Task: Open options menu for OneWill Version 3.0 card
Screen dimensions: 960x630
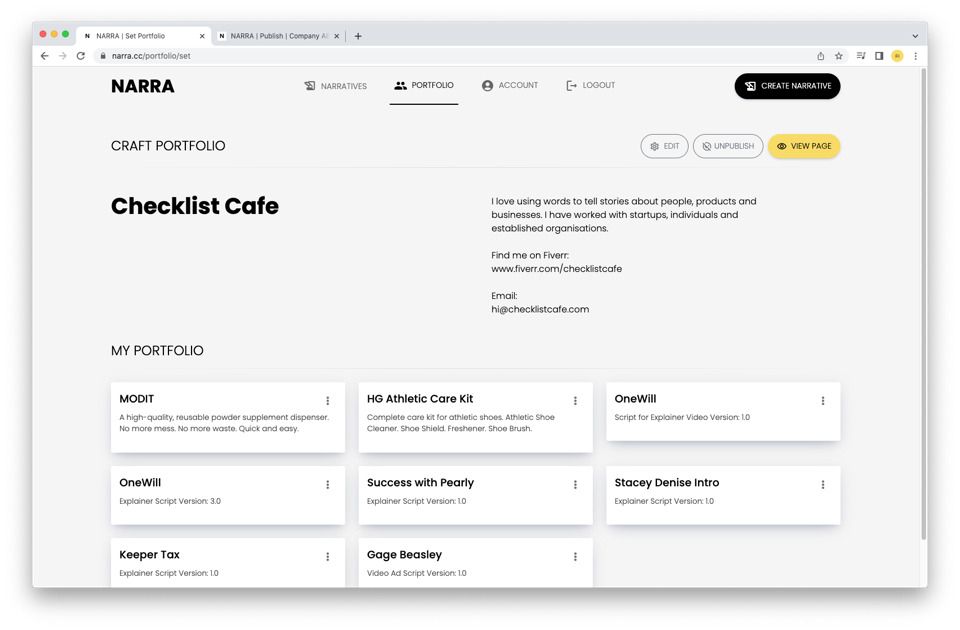Action: click(x=328, y=485)
